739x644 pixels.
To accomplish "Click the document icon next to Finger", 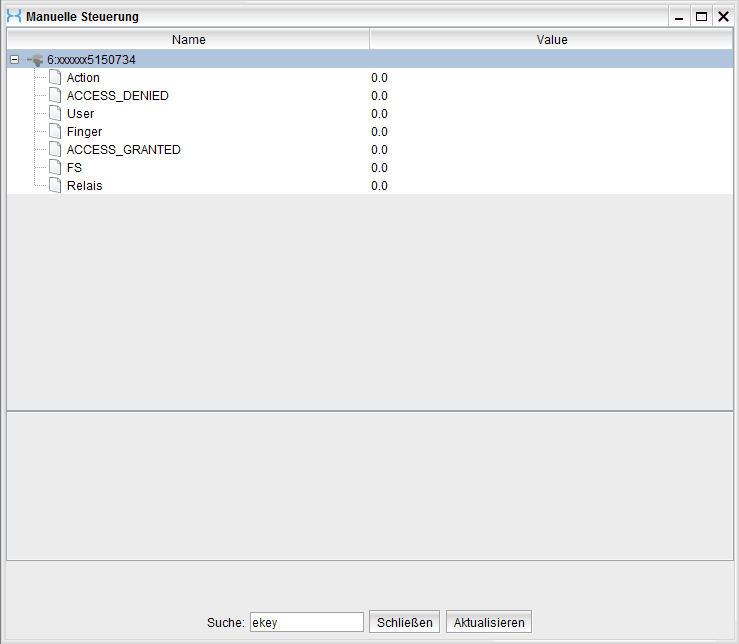I will tap(55, 132).
